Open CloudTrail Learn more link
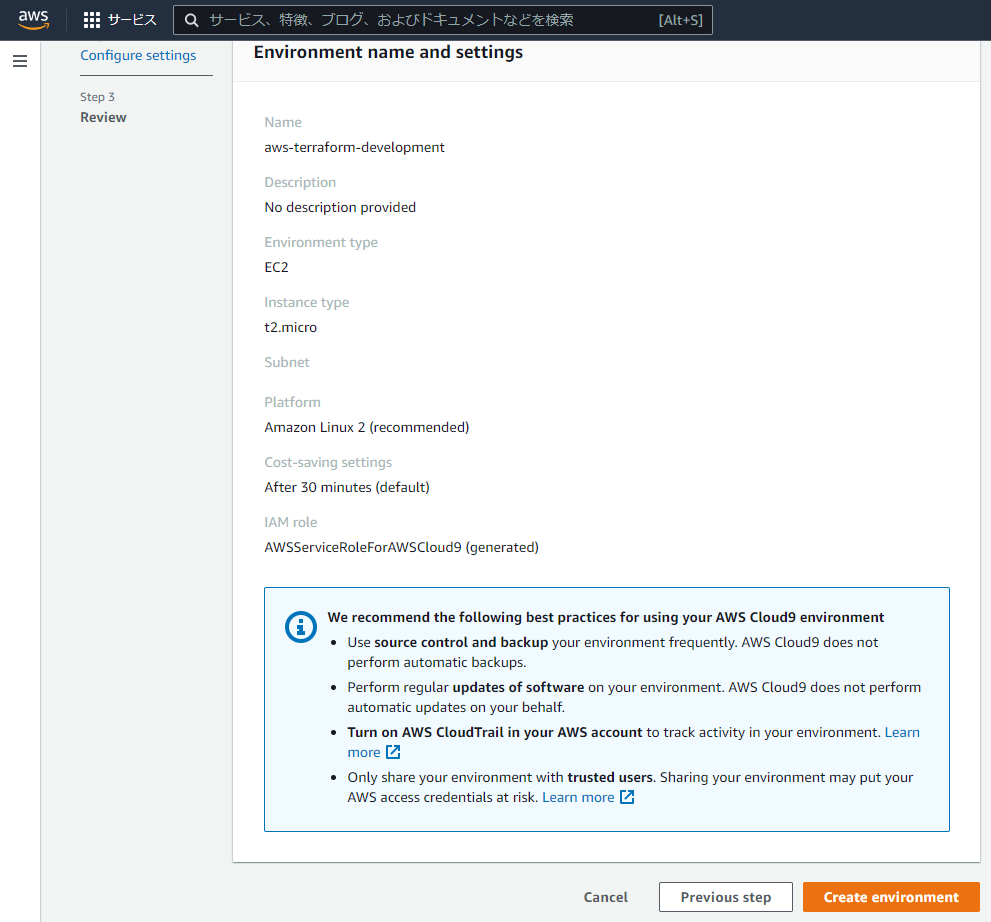Viewport: 991px width, 922px height. pos(902,732)
